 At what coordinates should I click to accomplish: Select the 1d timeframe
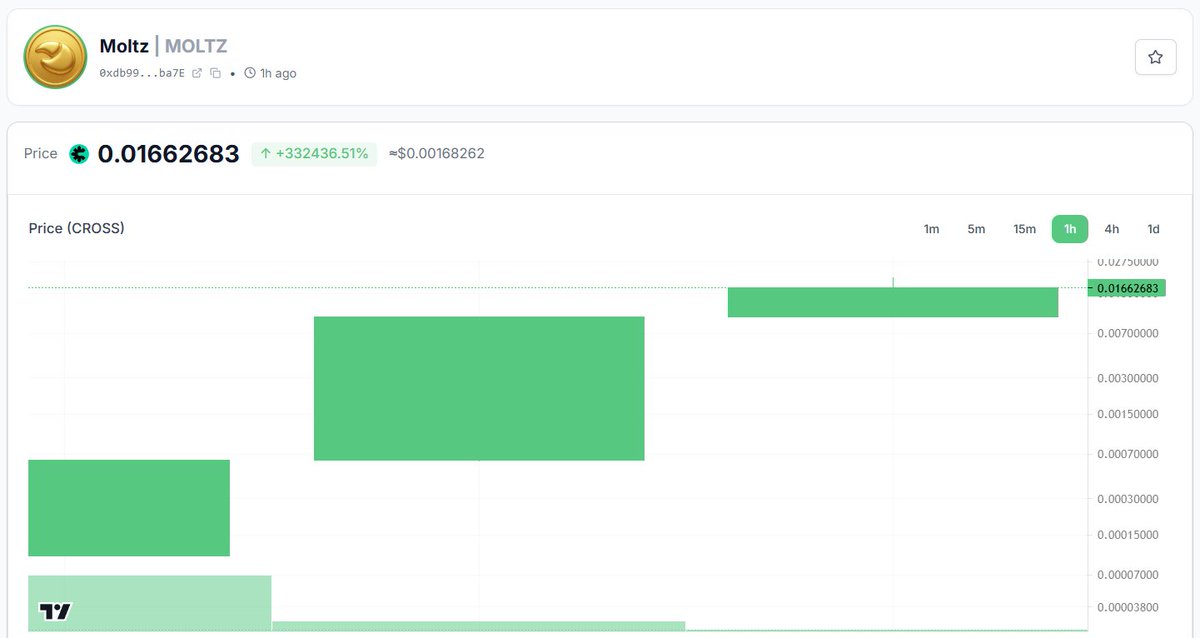(1153, 229)
